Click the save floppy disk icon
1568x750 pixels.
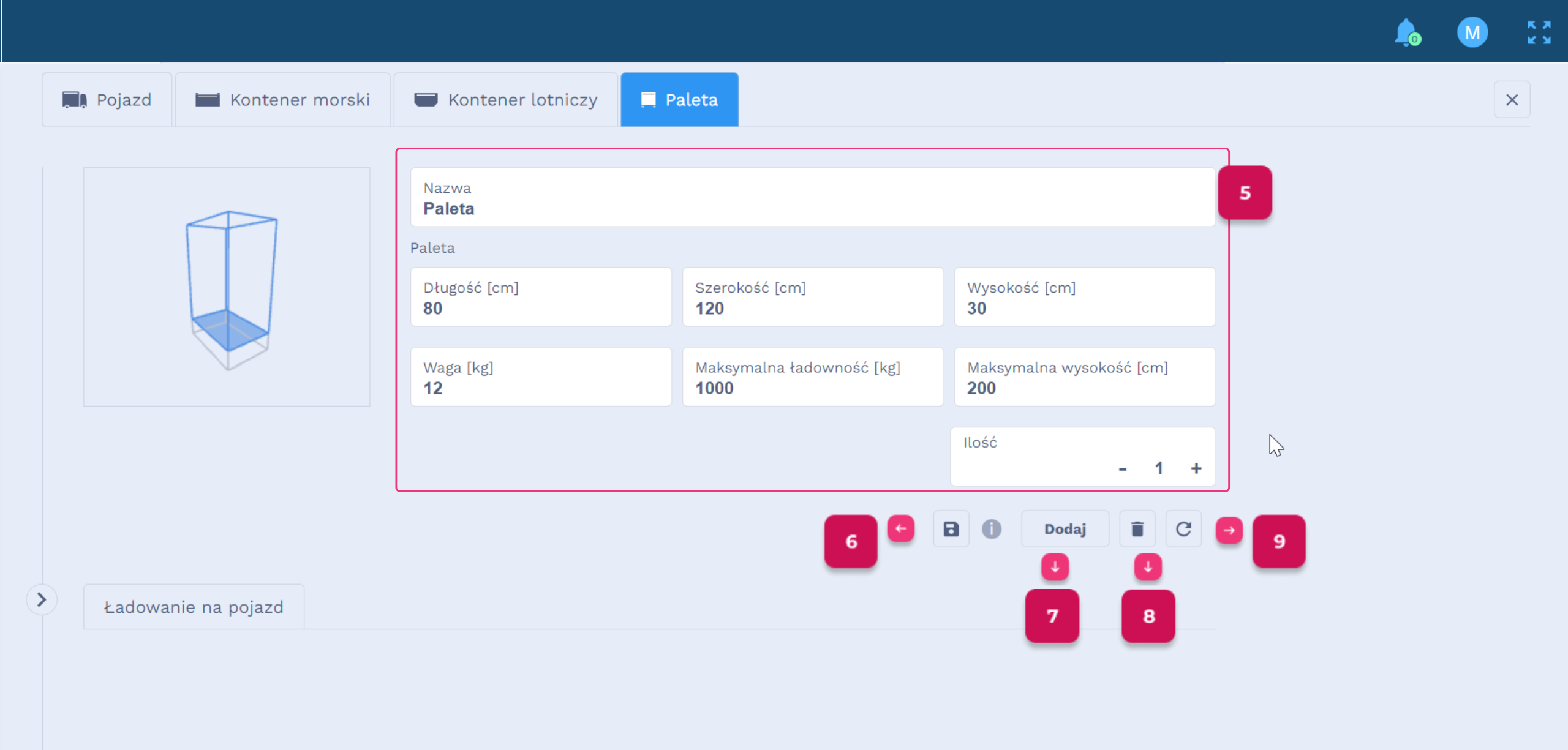pos(951,529)
